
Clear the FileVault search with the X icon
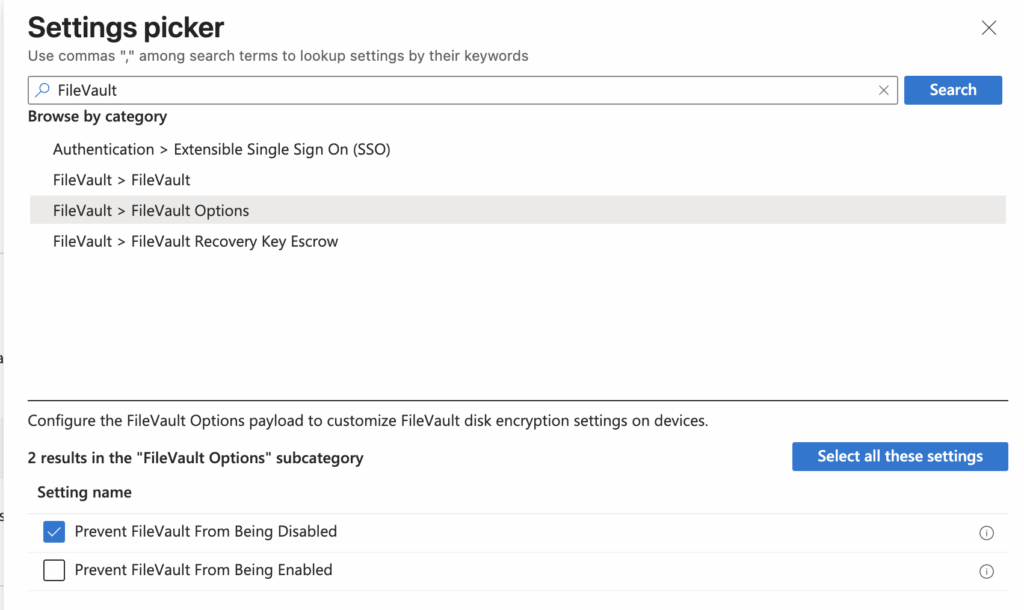point(883,89)
